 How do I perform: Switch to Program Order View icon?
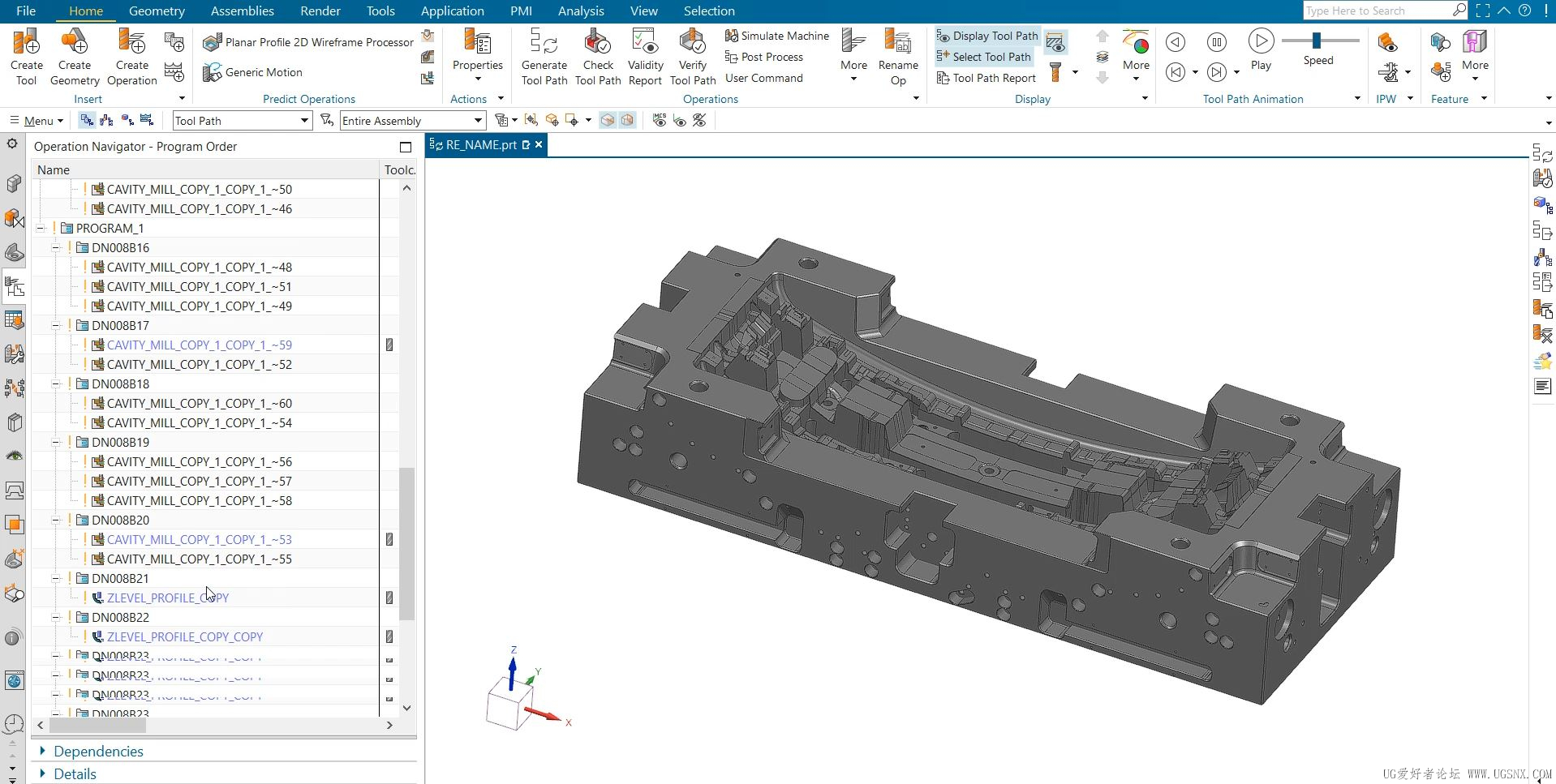pyautogui.click(x=87, y=120)
